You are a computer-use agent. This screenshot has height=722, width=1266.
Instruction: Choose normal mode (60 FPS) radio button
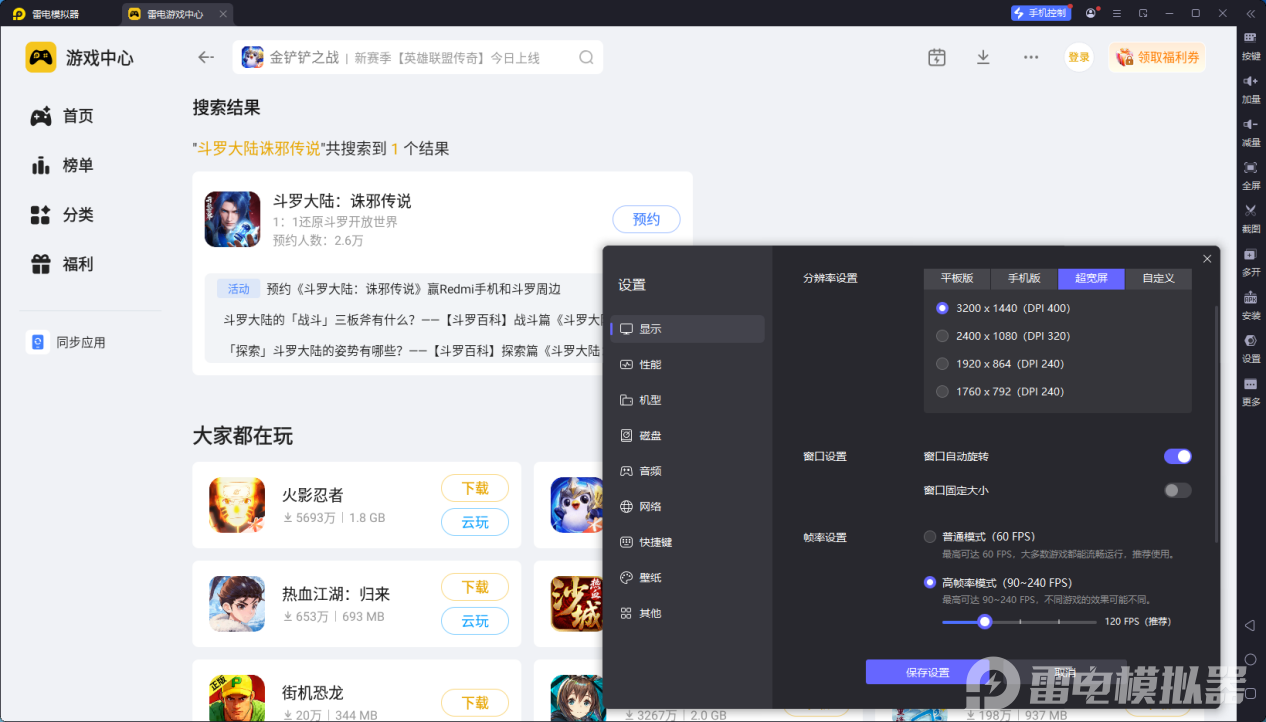pos(930,537)
